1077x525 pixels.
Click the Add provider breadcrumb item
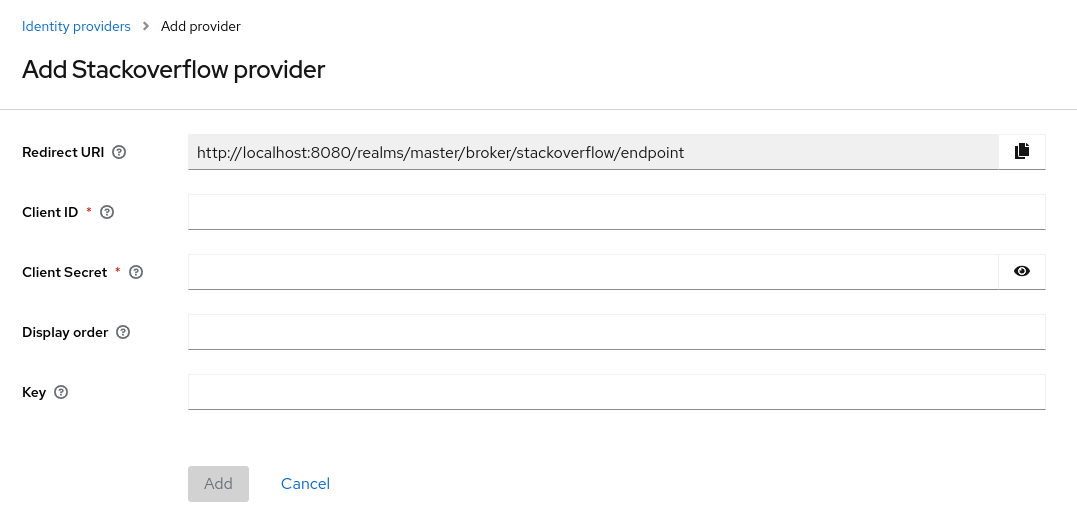coord(200,26)
